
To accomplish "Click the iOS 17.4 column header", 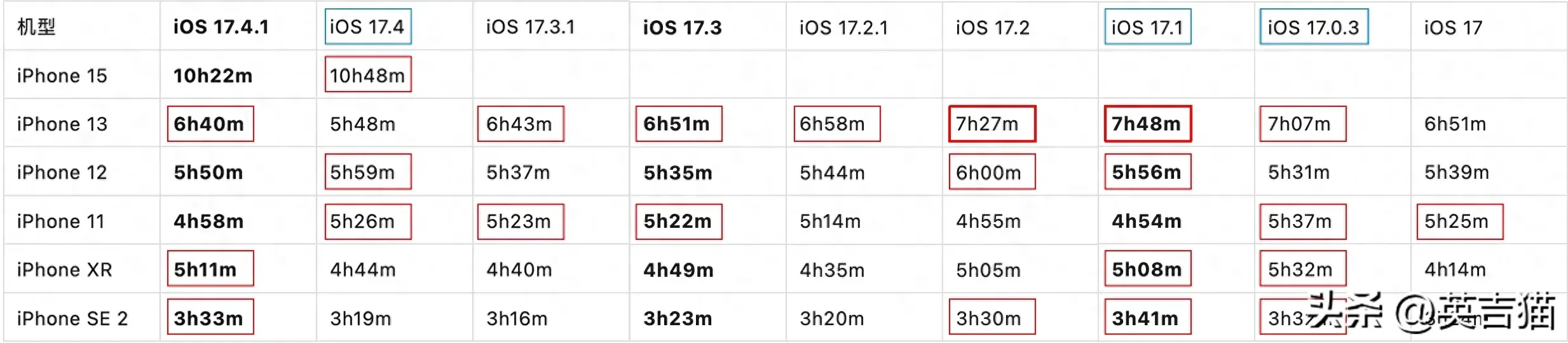I will [367, 27].
